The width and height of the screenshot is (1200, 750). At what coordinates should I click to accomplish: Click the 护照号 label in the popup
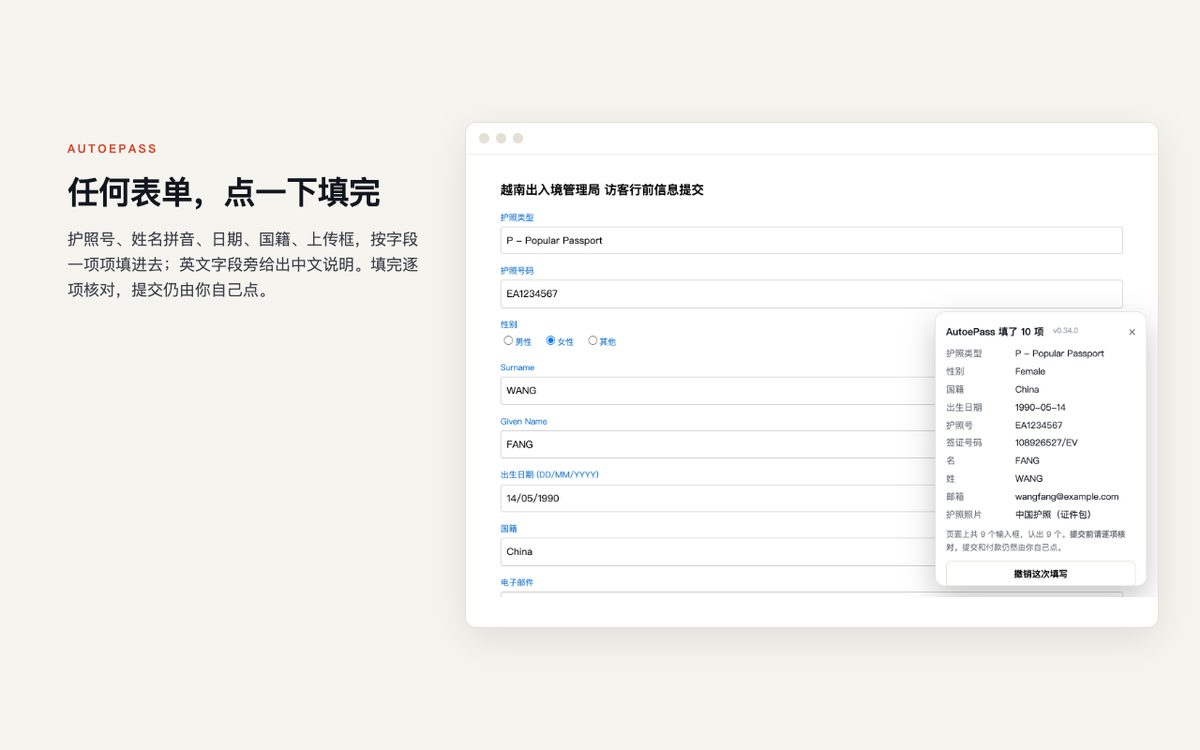click(960, 425)
